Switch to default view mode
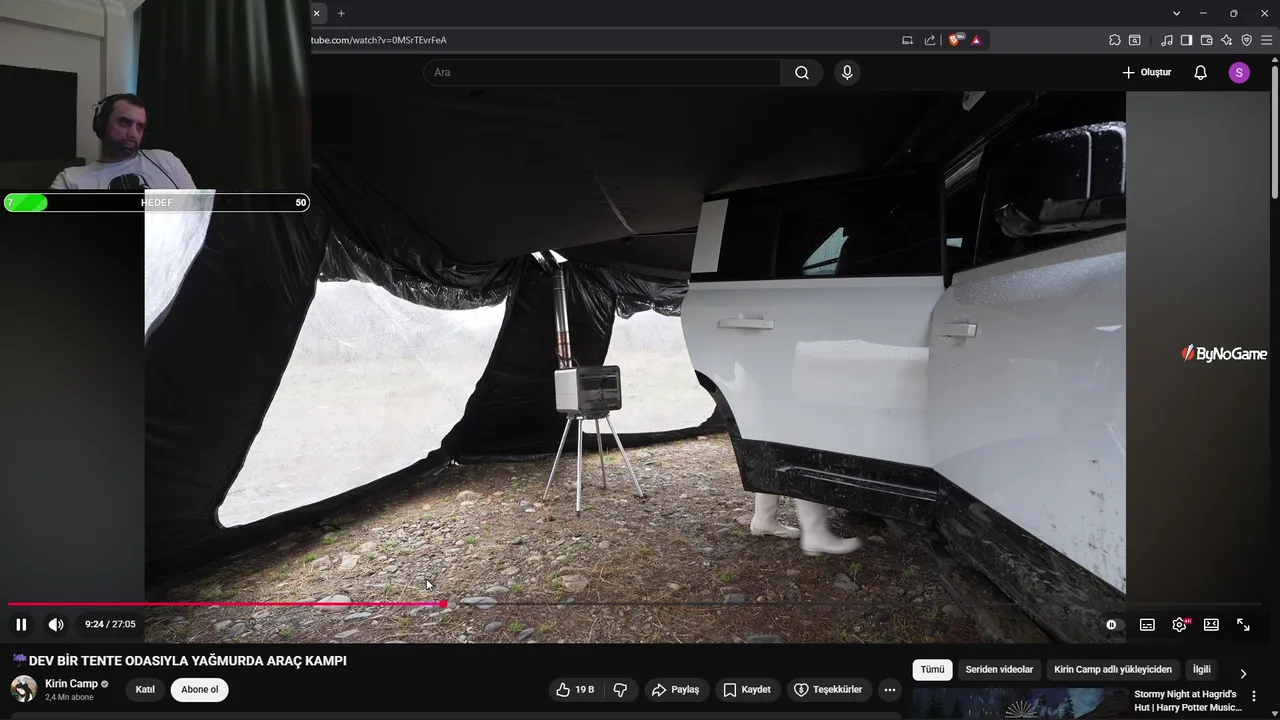The height and width of the screenshot is (720, 1280). 1211,624
